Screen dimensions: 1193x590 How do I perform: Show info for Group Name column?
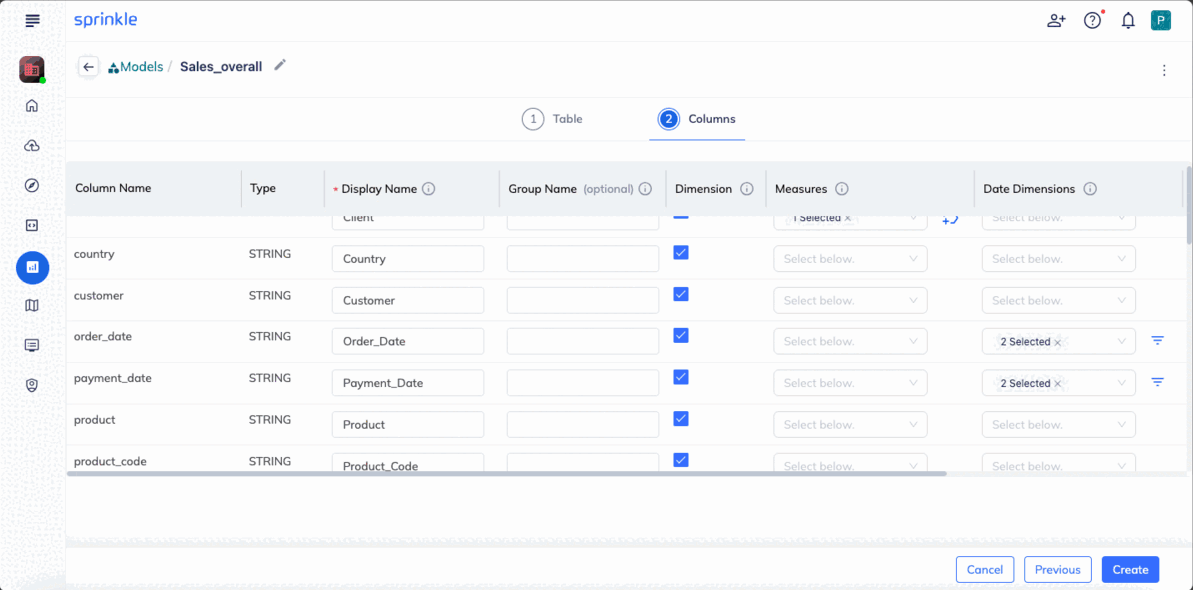click(645, 189)
